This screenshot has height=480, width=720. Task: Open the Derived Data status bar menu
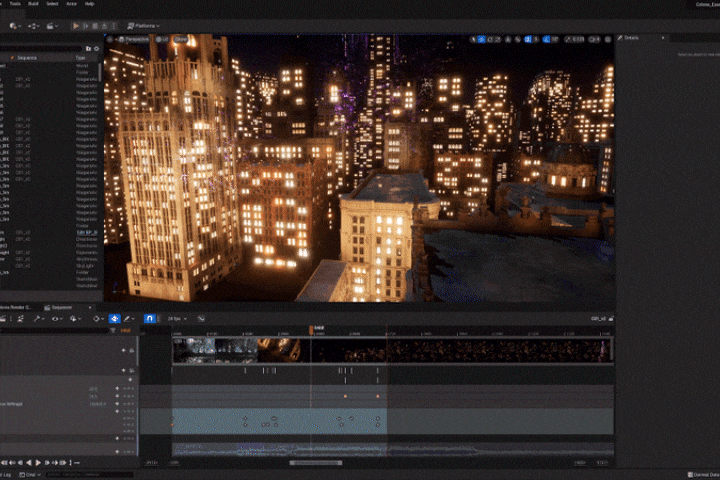coord(703,475)
